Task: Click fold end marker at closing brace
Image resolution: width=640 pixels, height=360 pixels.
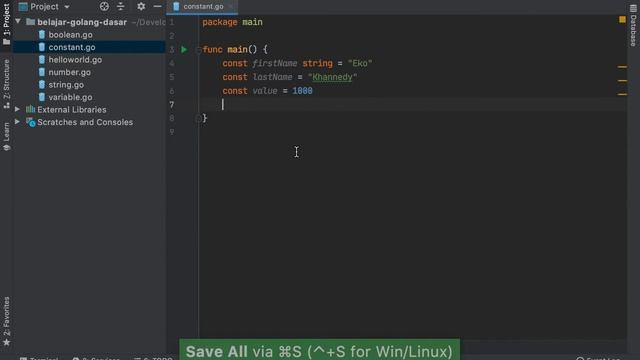Action: point(198,118)
